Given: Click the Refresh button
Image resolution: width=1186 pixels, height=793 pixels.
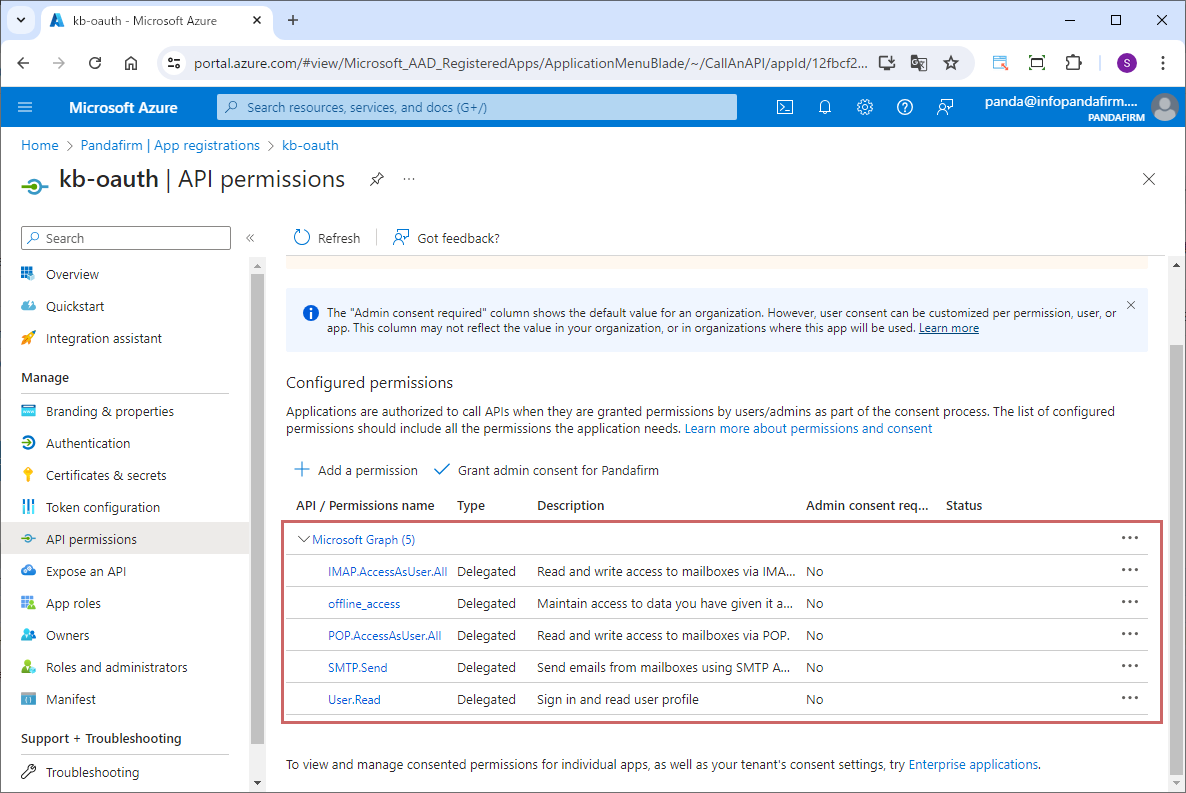Looking at the screenshot, I should (x=327, y=238).
